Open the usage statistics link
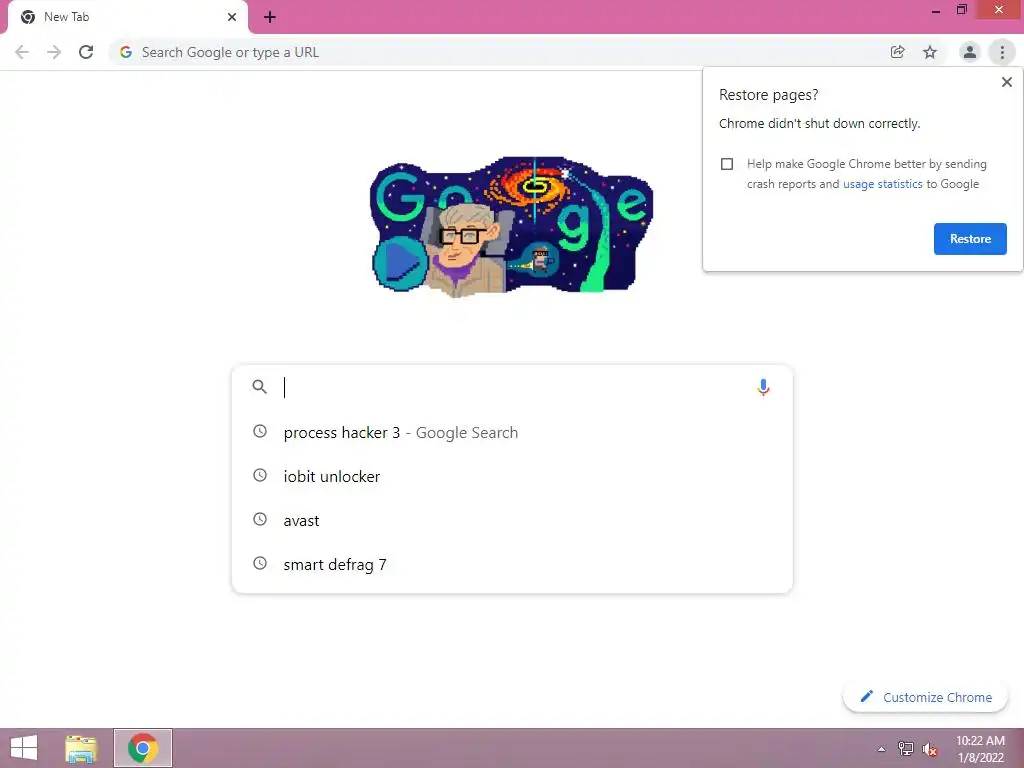1024x768 pixels. 883,184
